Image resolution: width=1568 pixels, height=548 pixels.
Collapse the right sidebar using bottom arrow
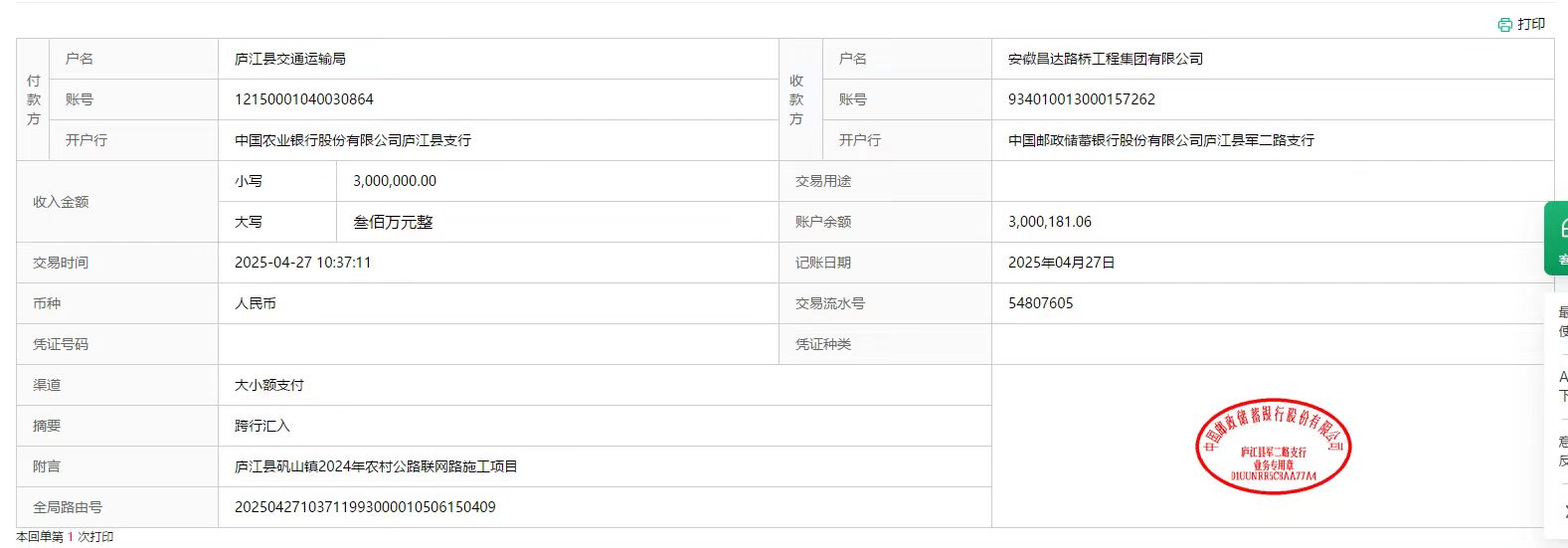(x=1563, y=511)
